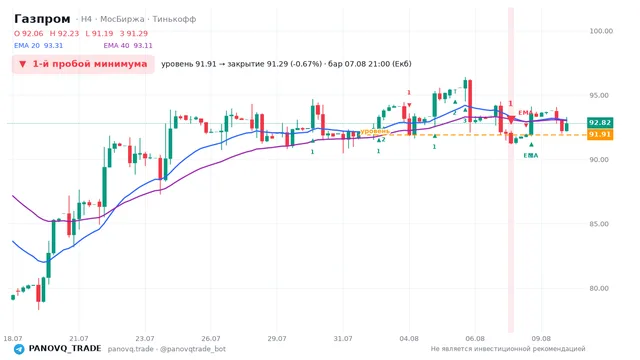This screenshot has height=360, width=640.
Task: Open the 'panovq.trade · @panovqtrade_bot' link
Action: [167, 349]
